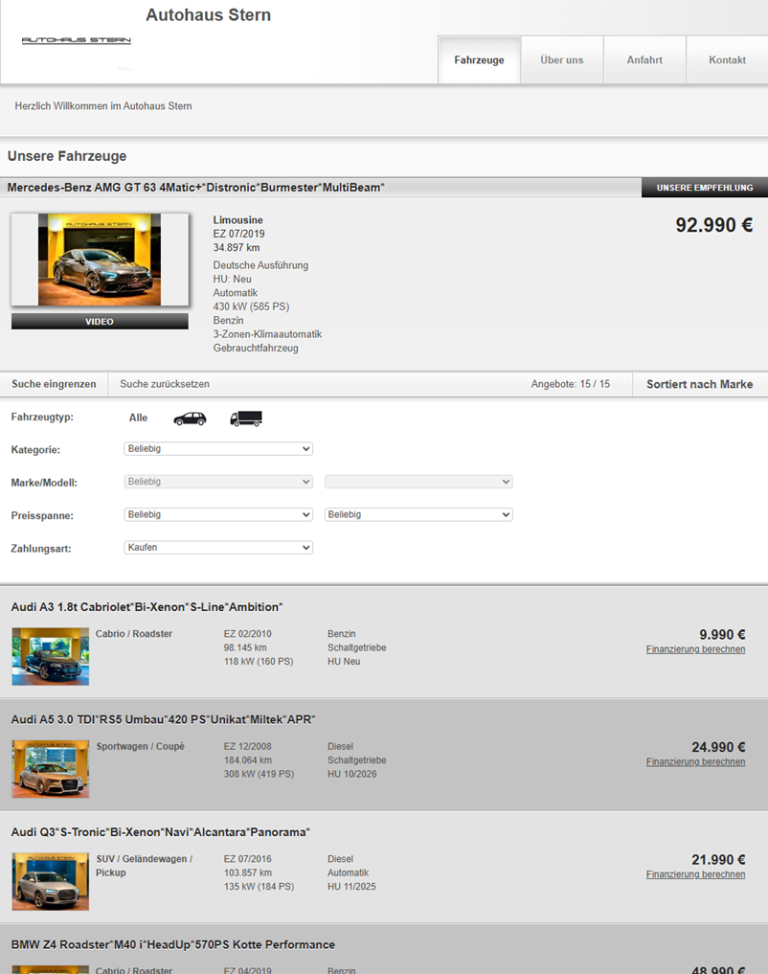Open Audi A3 1.8t Cabriolet listing title
This screenshot has height=974, width=768.
[147, 607]
